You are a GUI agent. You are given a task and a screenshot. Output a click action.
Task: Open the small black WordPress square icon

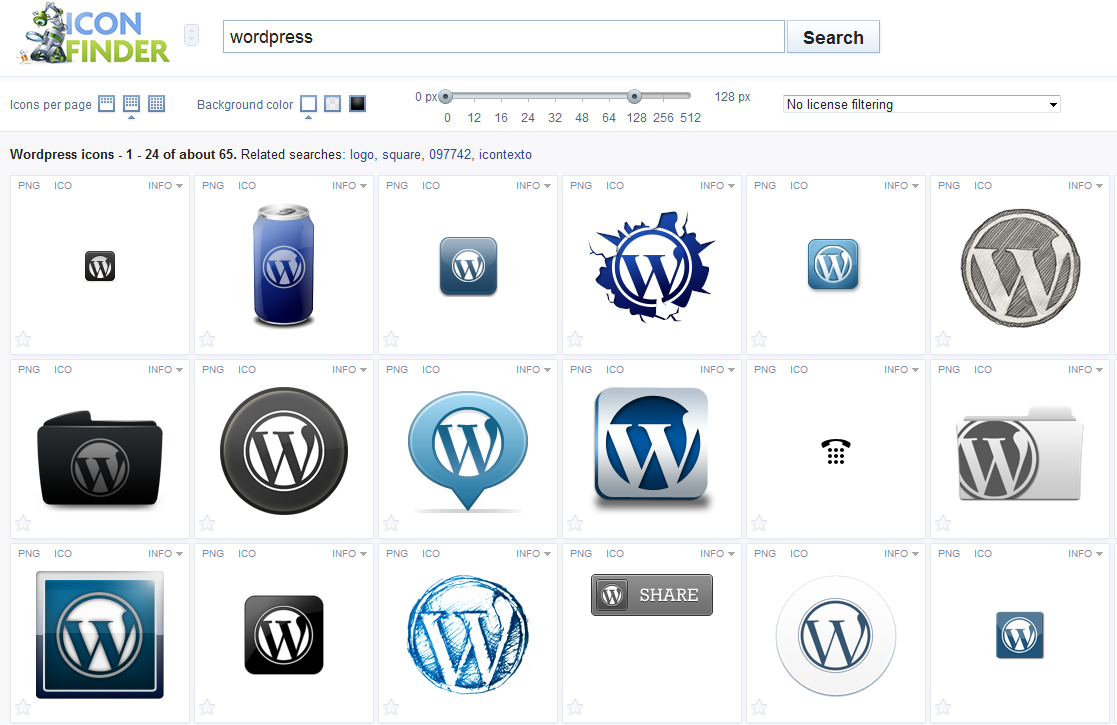pos(100,266)
